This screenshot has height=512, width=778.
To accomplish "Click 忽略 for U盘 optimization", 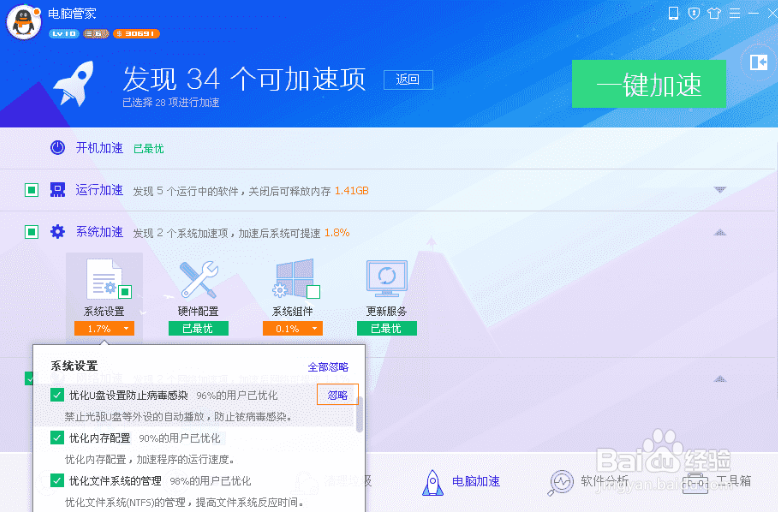I will pos(337,395).
